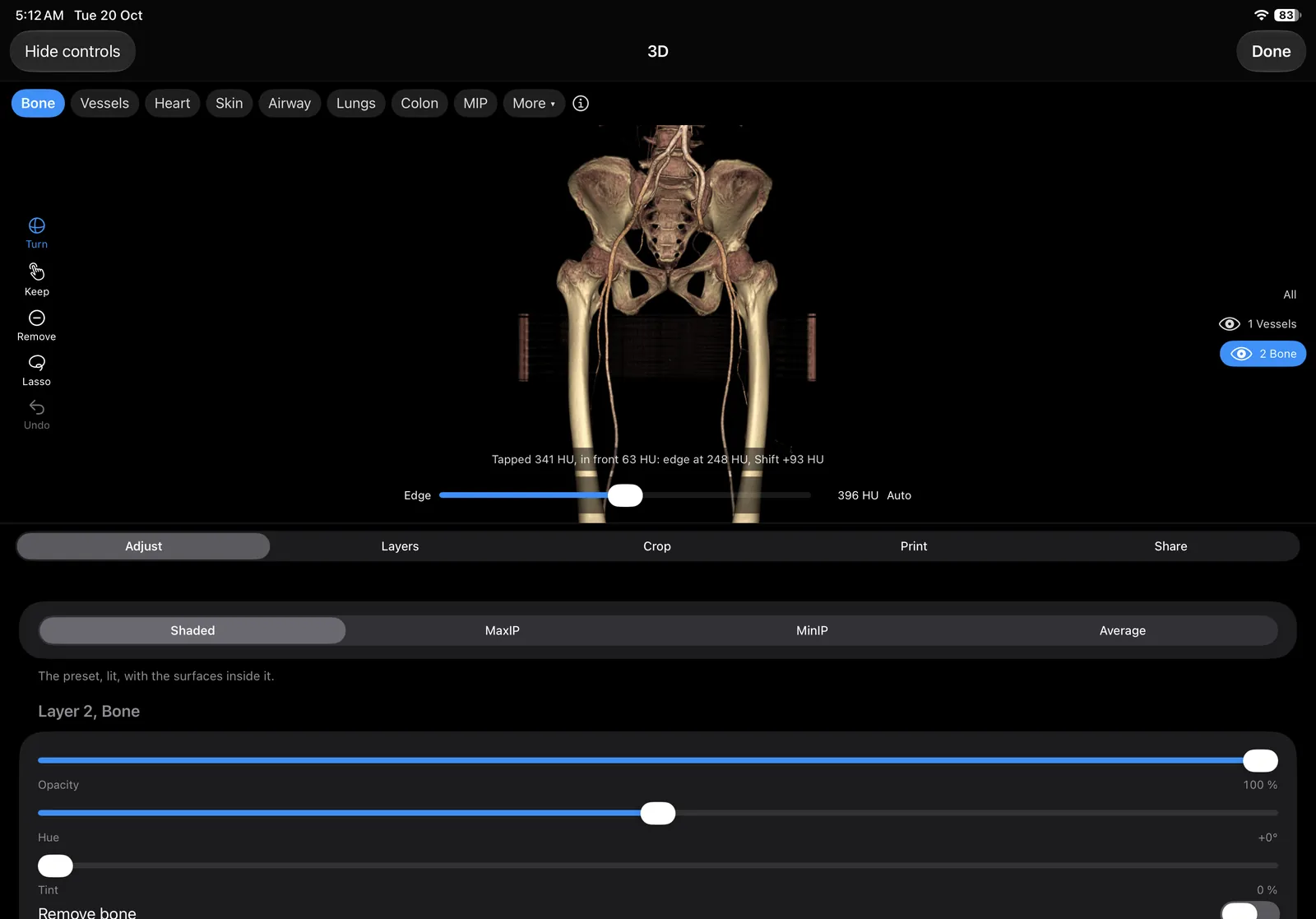The height and width of the screenshot is (919, 1316).
Task: Click the Tint slider handle
Action: (x=55, y=866)
